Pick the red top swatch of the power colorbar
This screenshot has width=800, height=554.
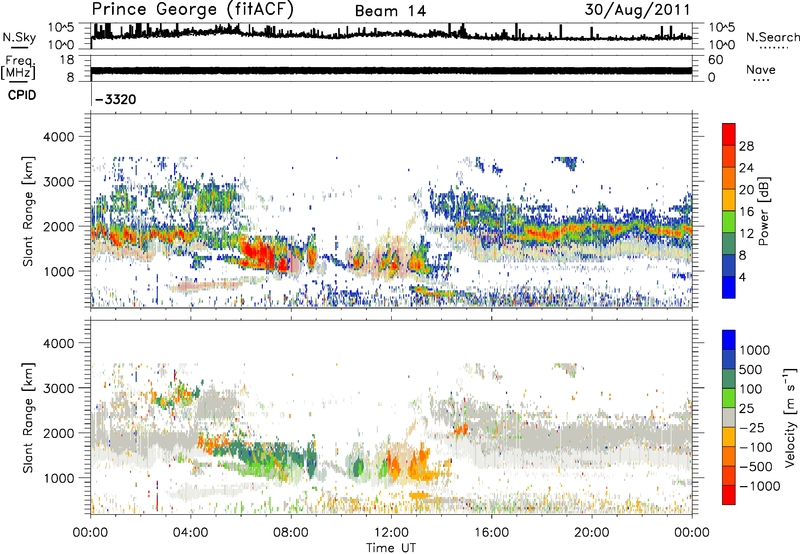pos(729,134)
